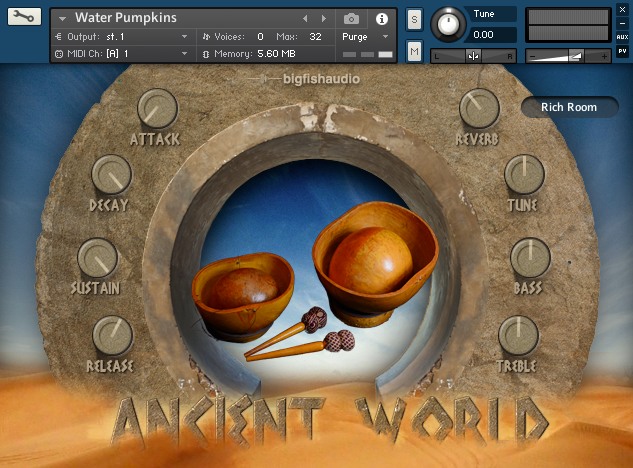This screenshot has width=633, height=468.
Task: Click the output level meter
Action: (x=568, y=25)
